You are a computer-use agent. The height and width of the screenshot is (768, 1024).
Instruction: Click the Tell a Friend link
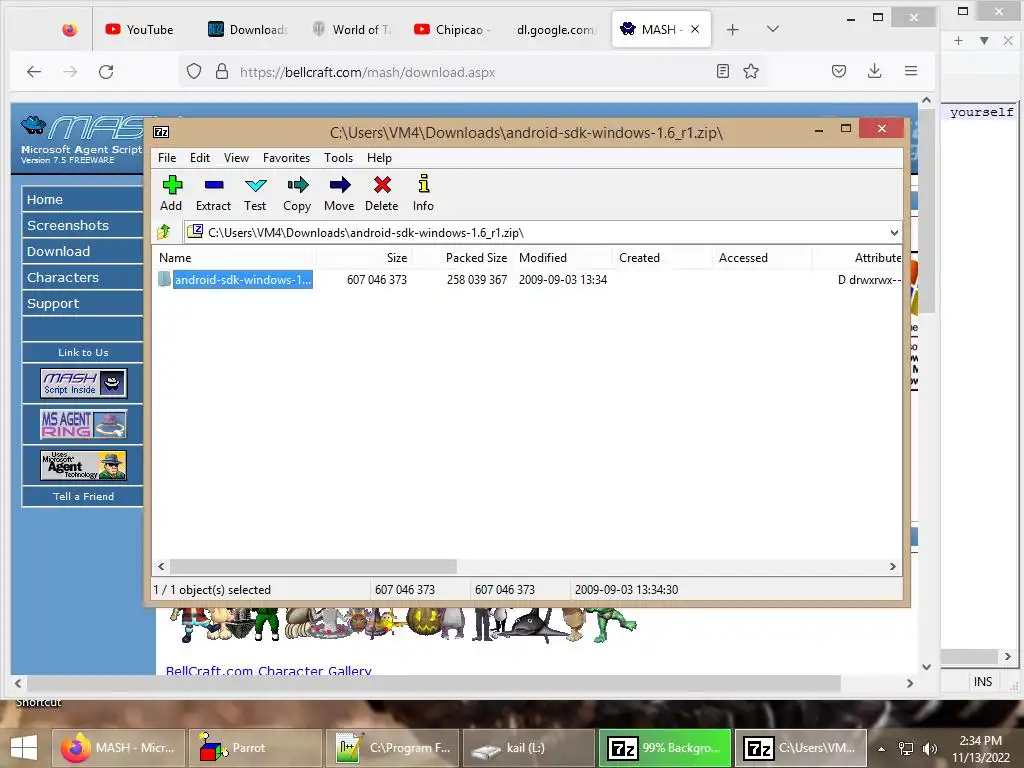point(84,496)
